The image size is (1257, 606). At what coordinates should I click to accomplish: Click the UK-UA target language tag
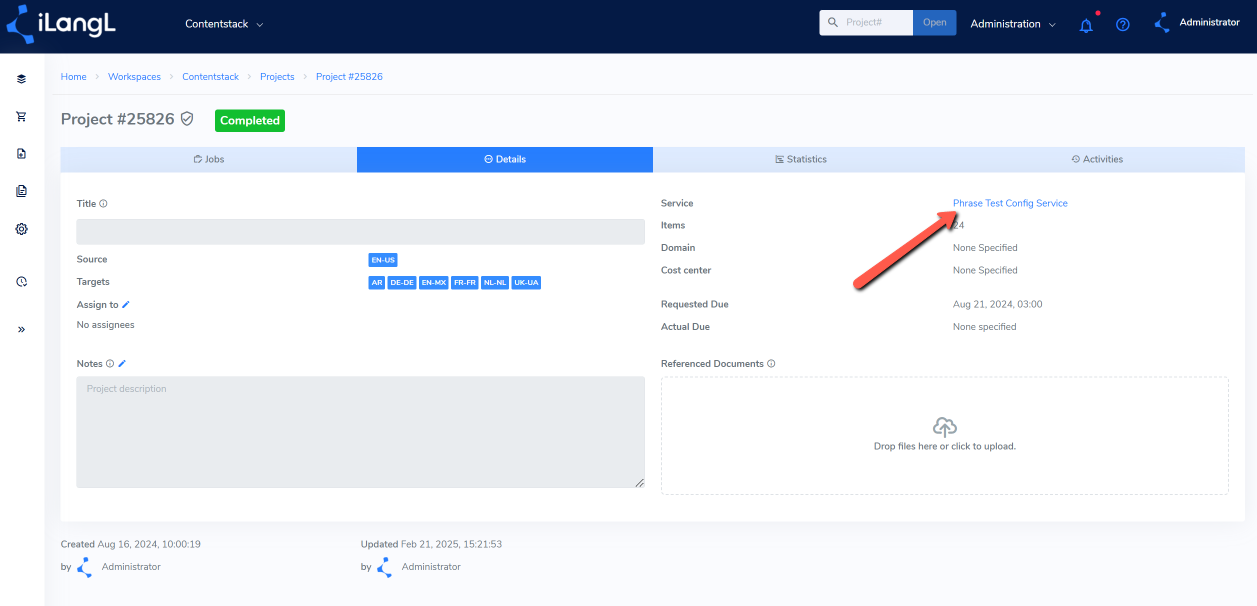coord(527,283)
